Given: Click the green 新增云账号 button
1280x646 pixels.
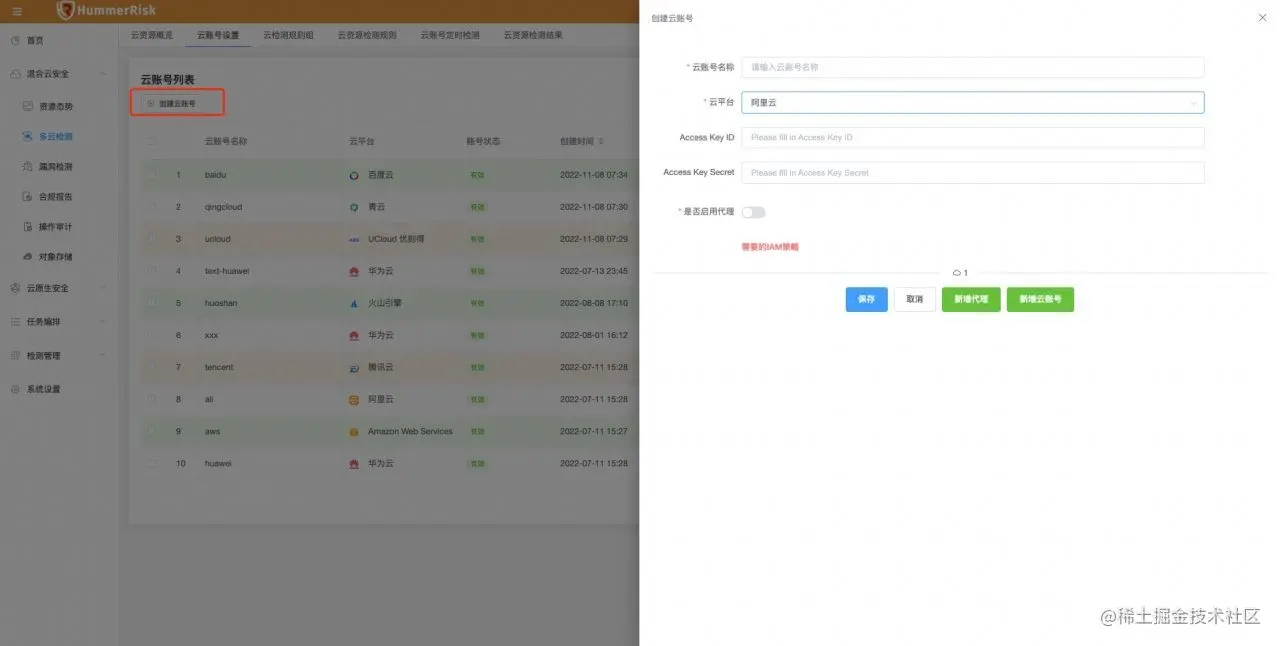Looking at the screenshot, I should (1040, 299).
